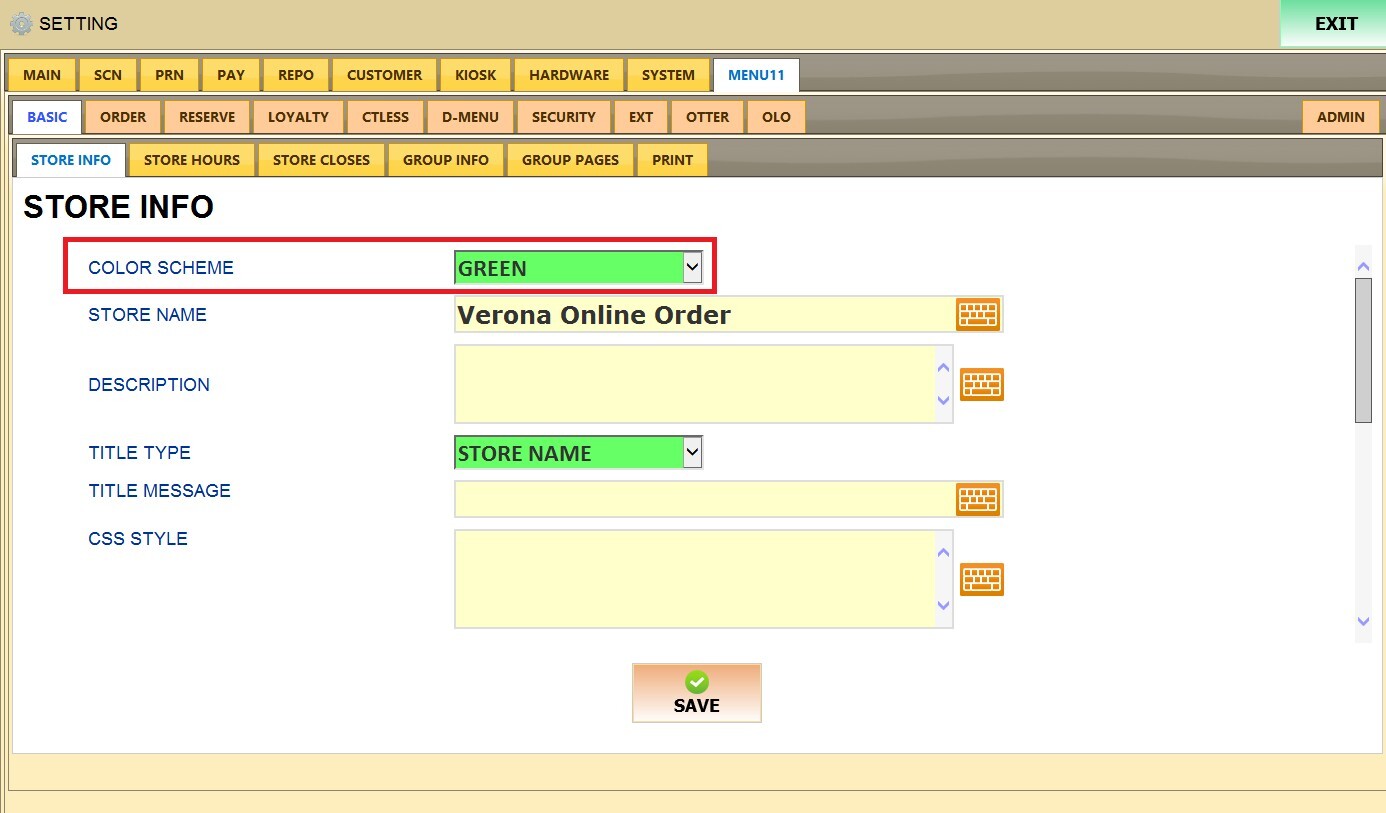Click Description box scroll down arrow
1386x813 pixels.
pos(943,401)
